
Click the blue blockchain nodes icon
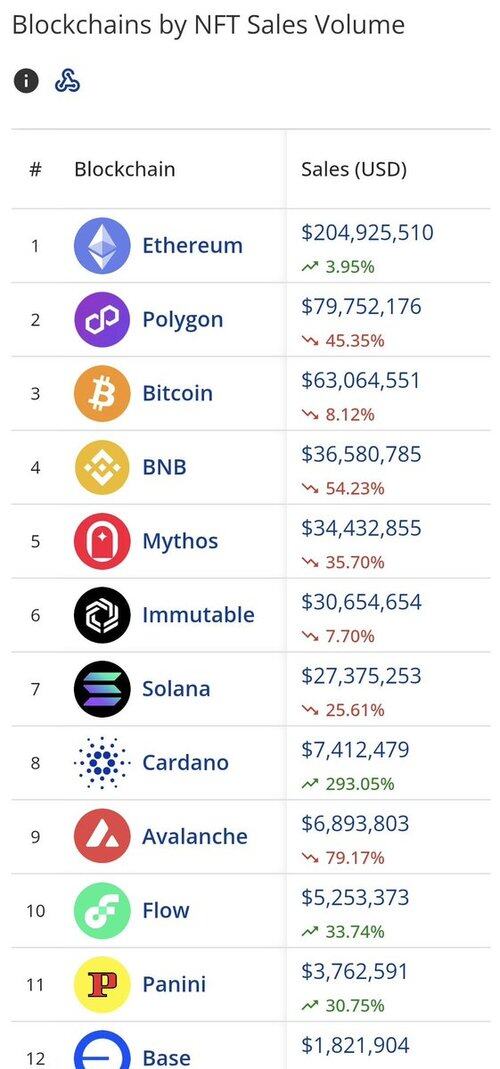pos(68,81)
